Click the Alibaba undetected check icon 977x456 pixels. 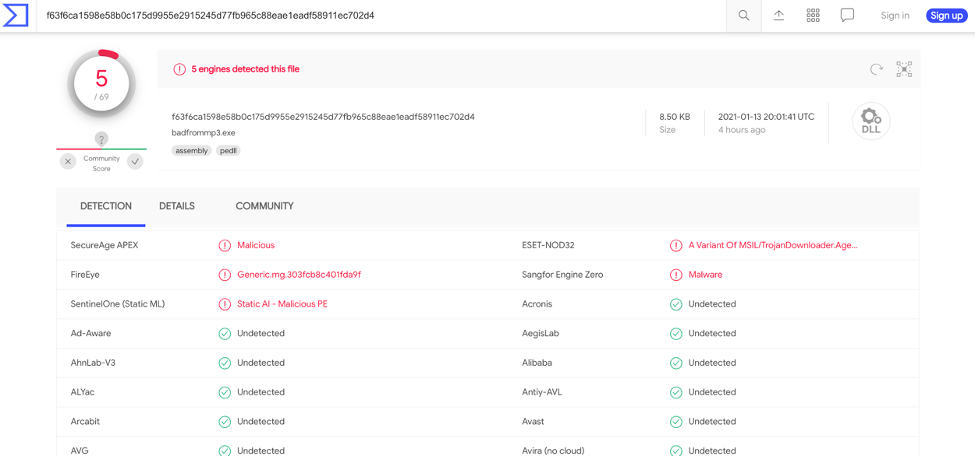coord(675,363)
